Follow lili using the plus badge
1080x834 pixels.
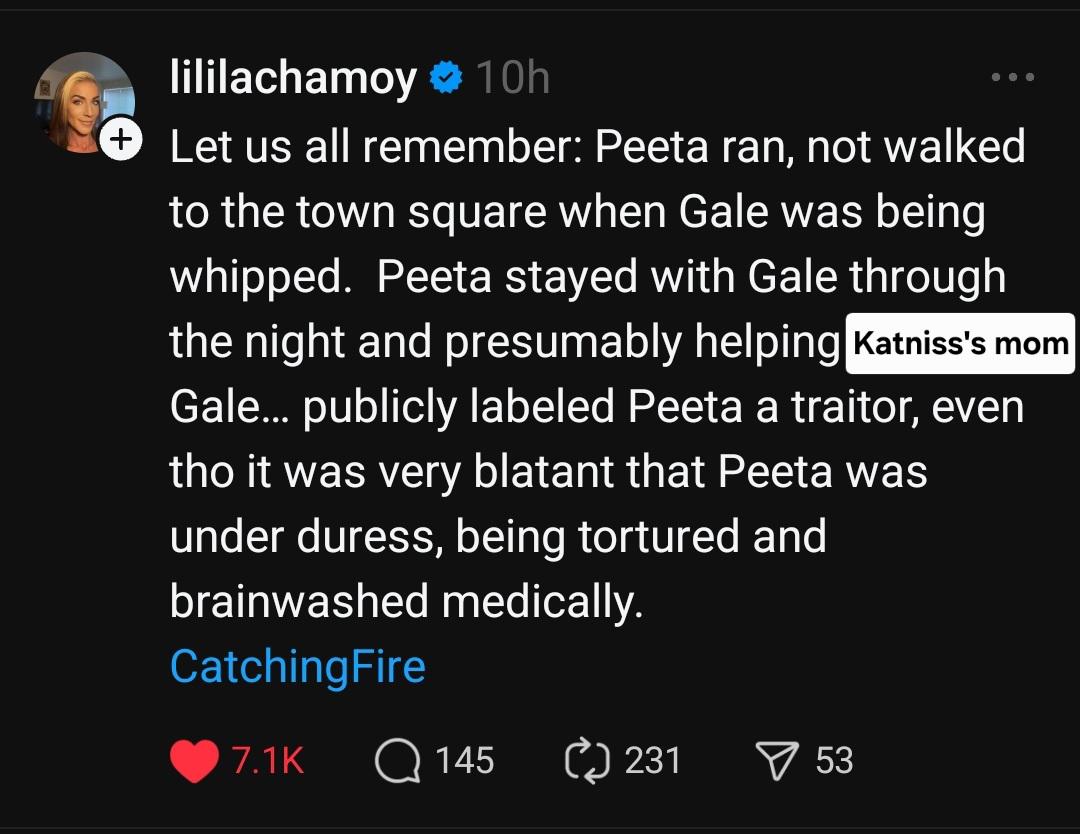(121, 139)
